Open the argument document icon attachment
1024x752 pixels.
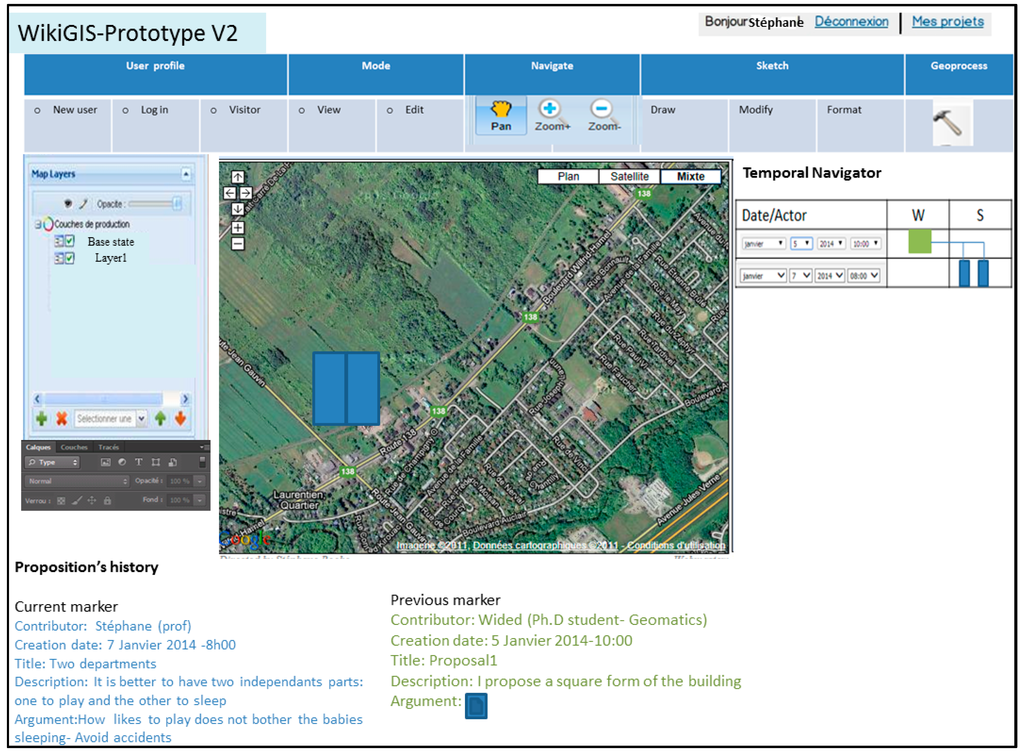(x=476, y=706)
